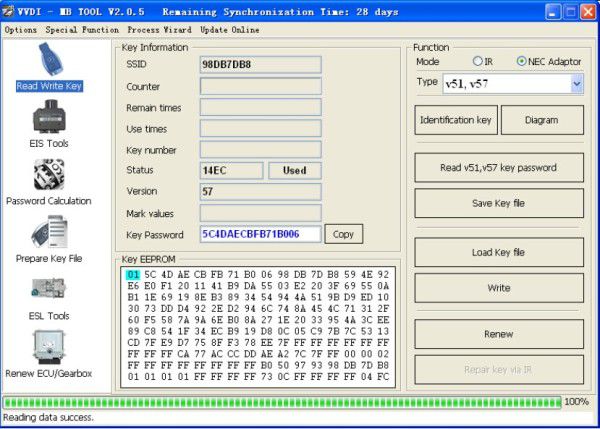Click the empty Use times field
Viewport: 600px width, 429px height.
coord(261,129)
